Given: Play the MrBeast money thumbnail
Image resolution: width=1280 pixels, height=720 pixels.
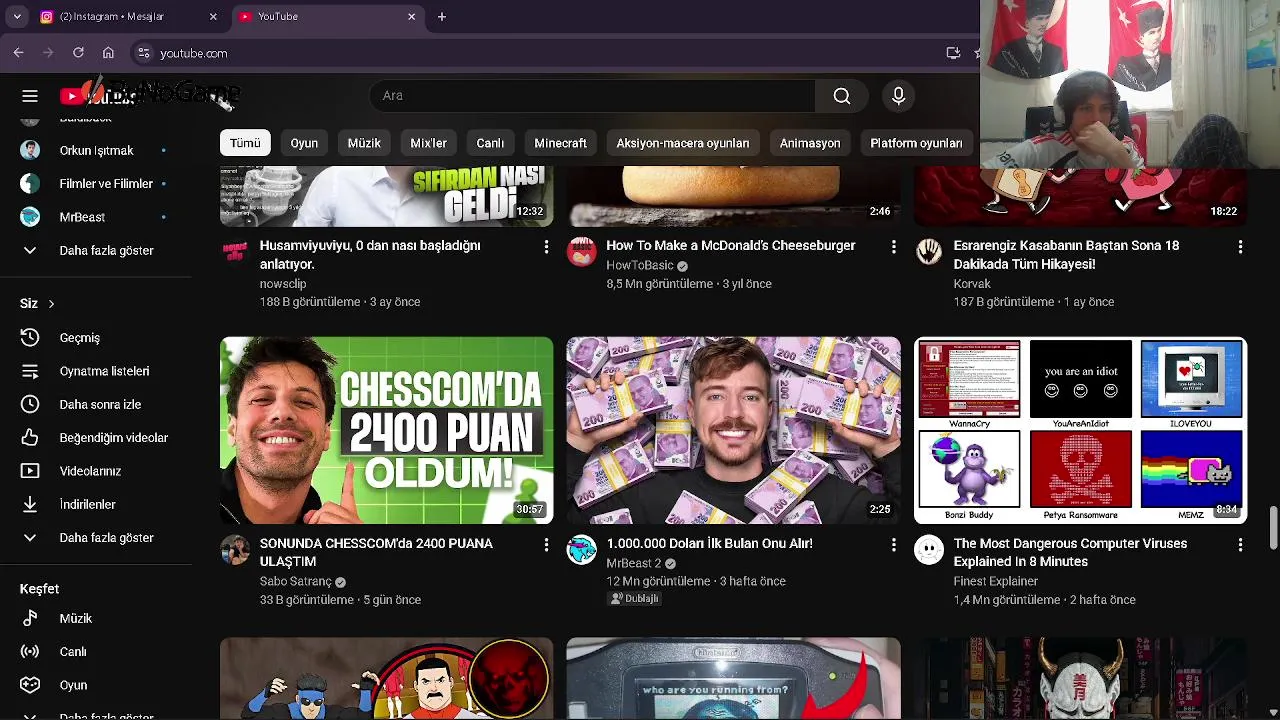Looking at the screenshot, I should 733,430.
